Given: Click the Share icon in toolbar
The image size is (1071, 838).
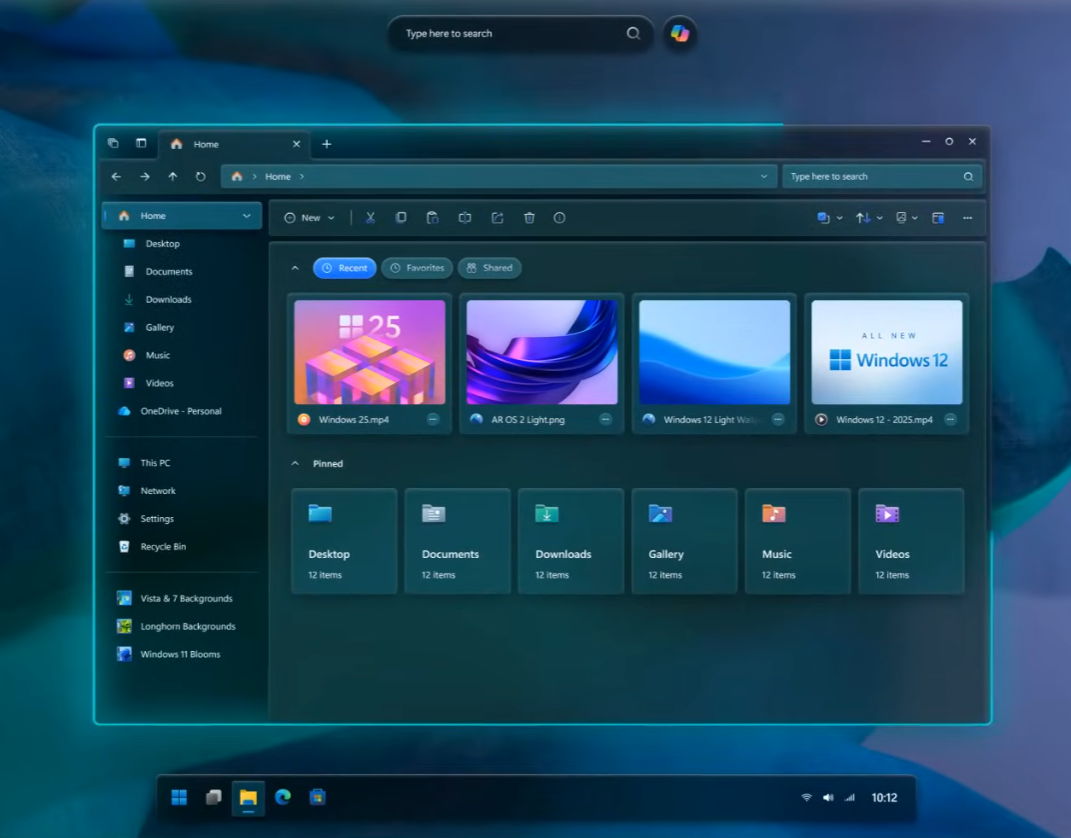Looking at the screenshot, I should (x=497, y=218).
